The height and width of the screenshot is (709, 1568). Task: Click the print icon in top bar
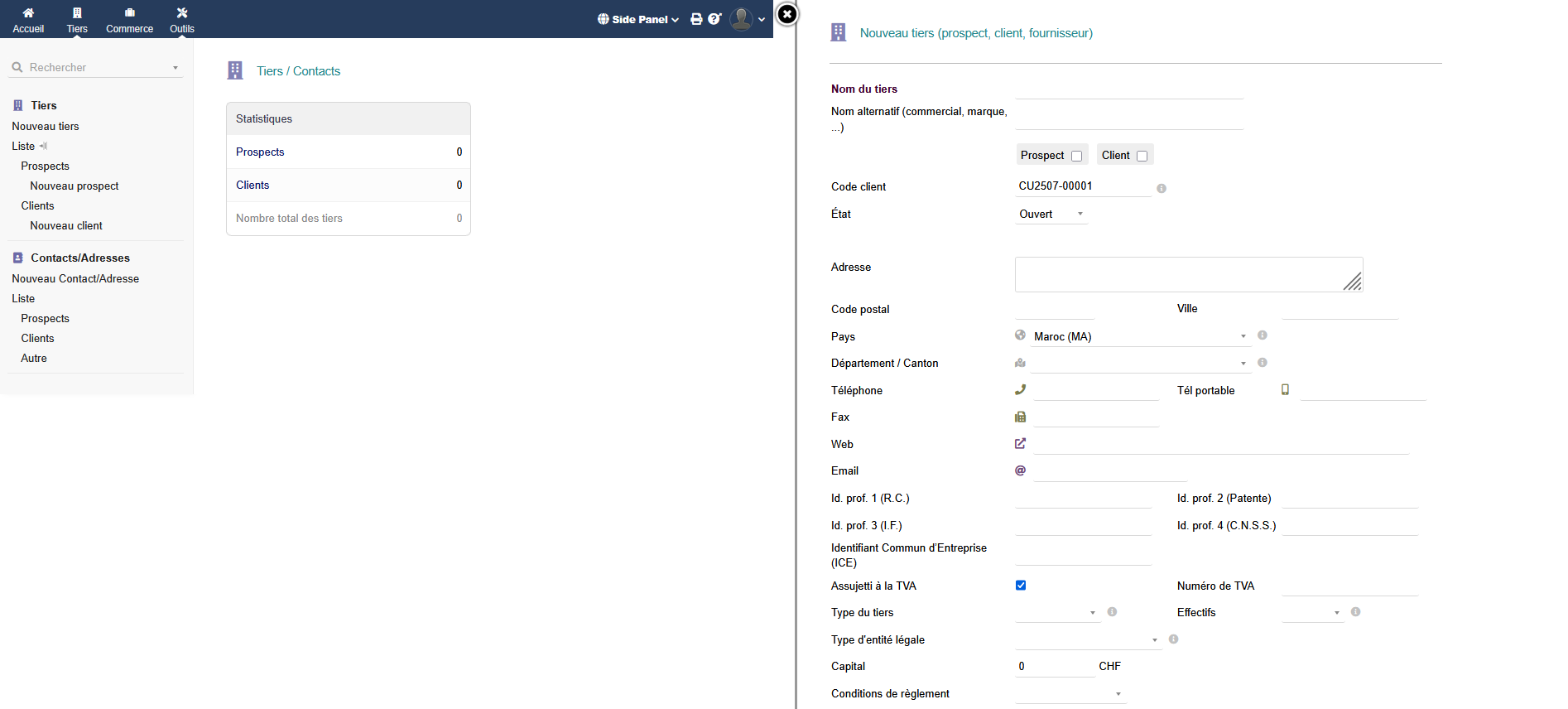click(x=696, y=19)
